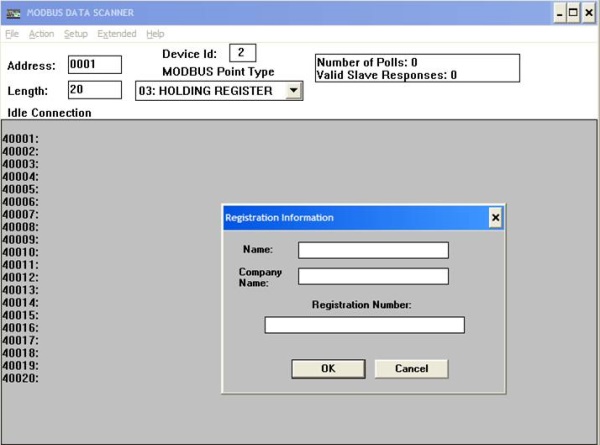Screen dimensions: 600x445
Task: Select register row 40006
Action: (x=21, y=202)
